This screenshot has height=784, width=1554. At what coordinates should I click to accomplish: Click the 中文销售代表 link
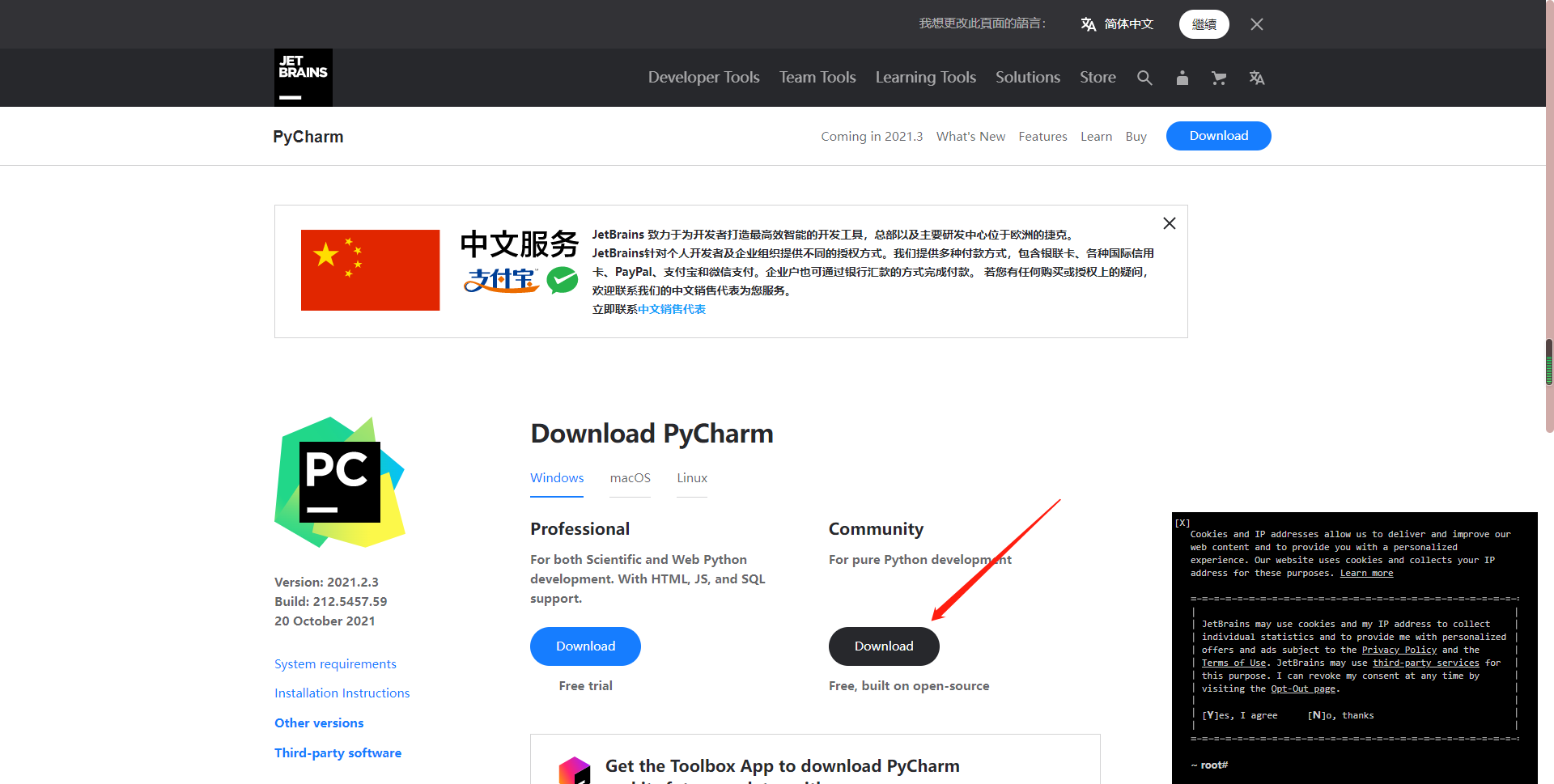(672, 309)
